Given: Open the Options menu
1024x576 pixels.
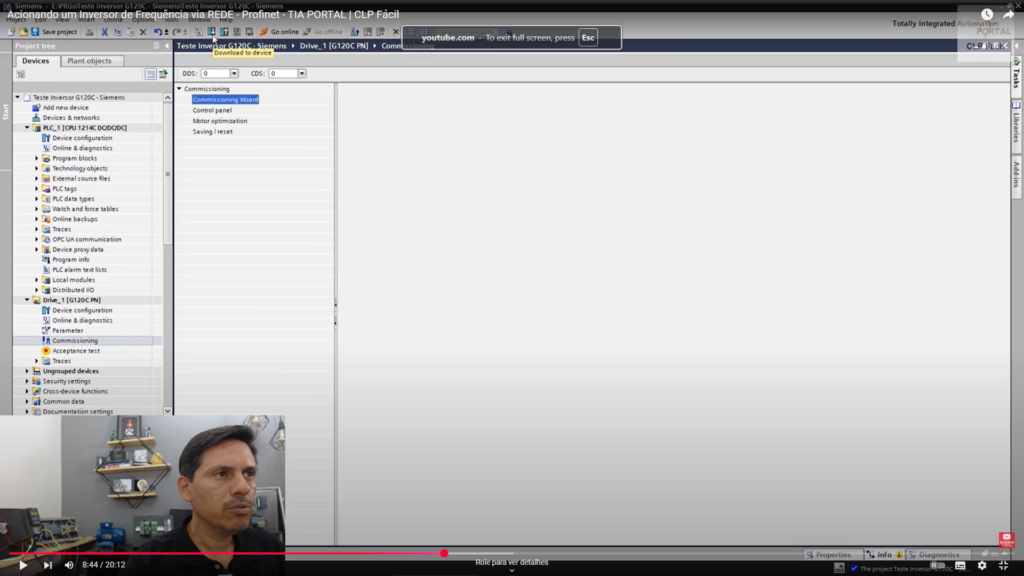Looking at the screenshot, I should click(143, 20).
